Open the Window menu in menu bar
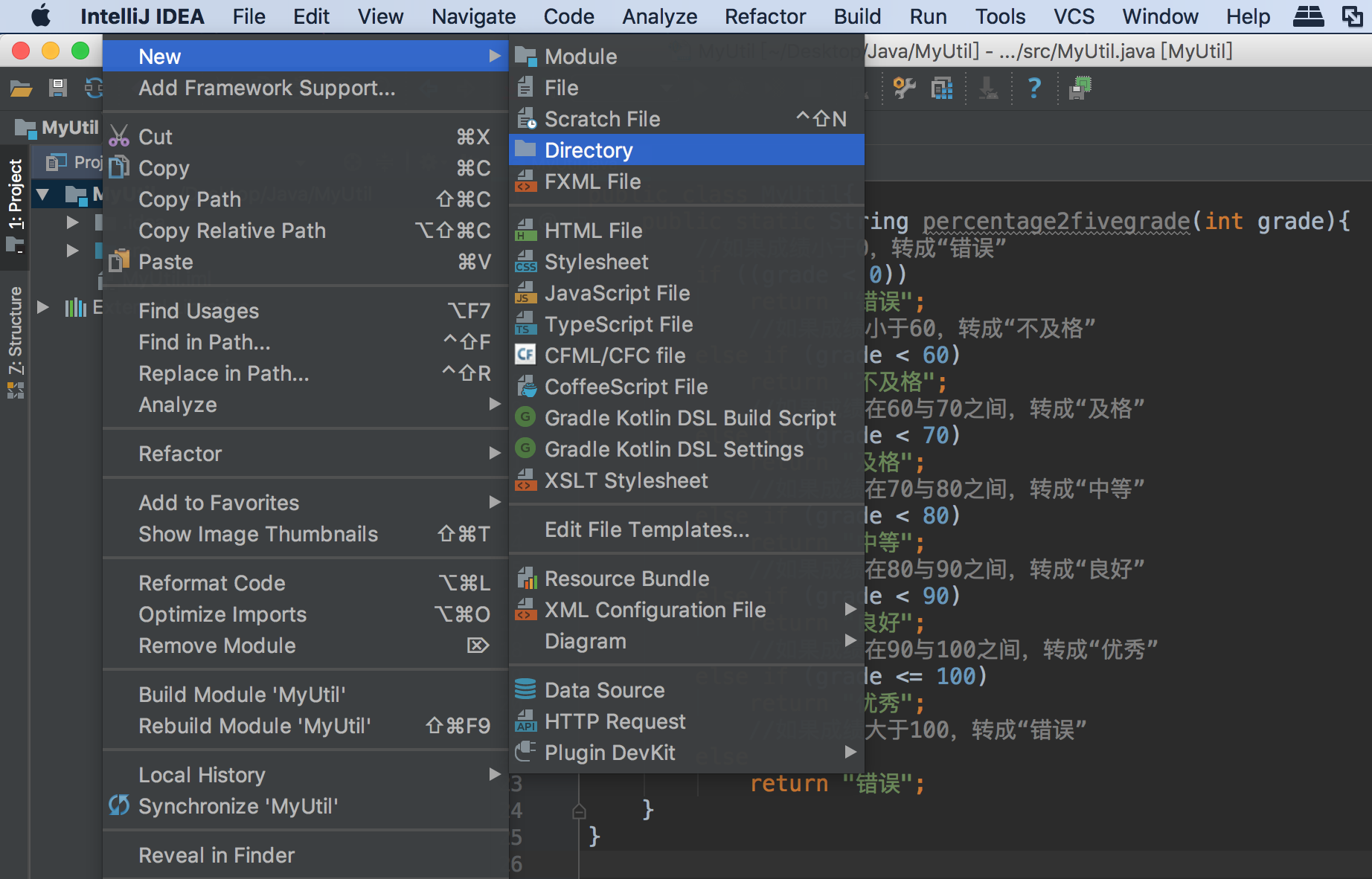 [x=1160, y=16]
